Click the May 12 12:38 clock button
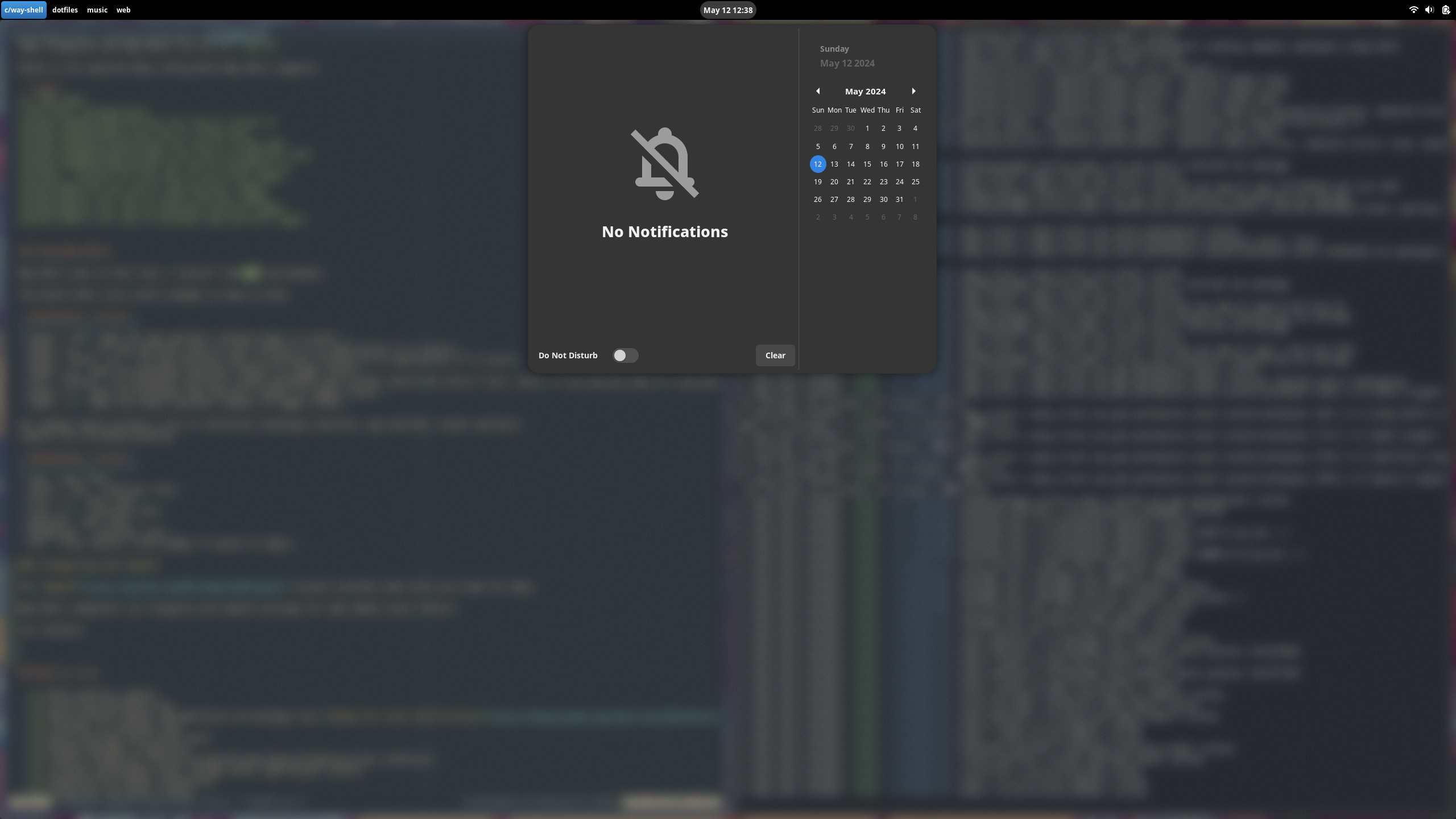1456x819 pixels. coord(727,10)
